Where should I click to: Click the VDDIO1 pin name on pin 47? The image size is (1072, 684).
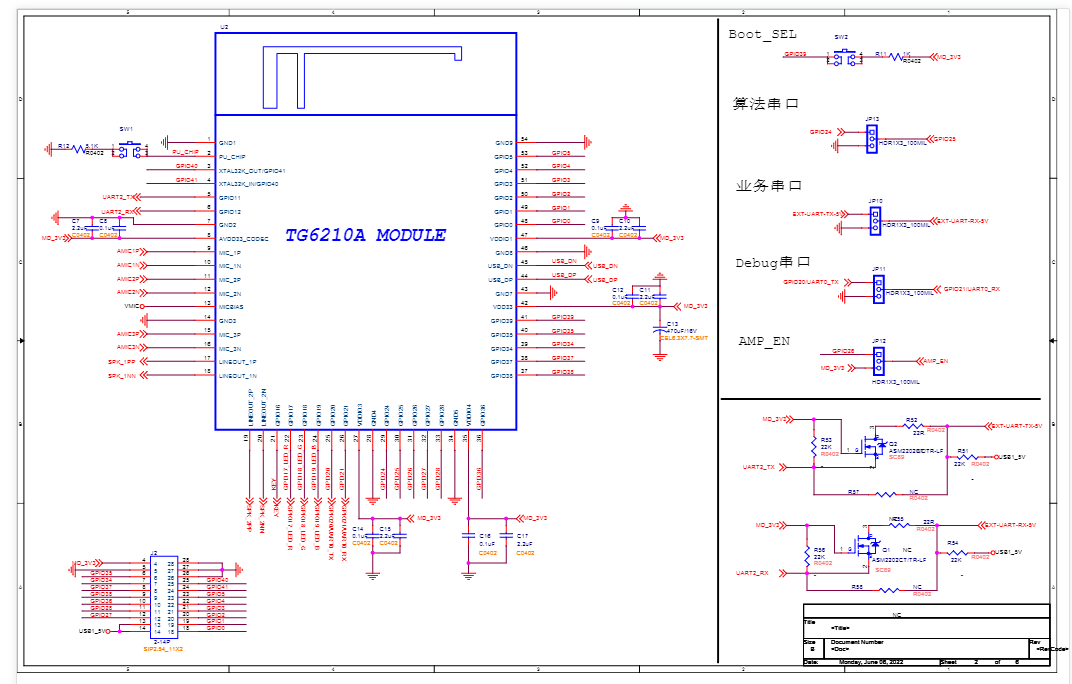501,239
